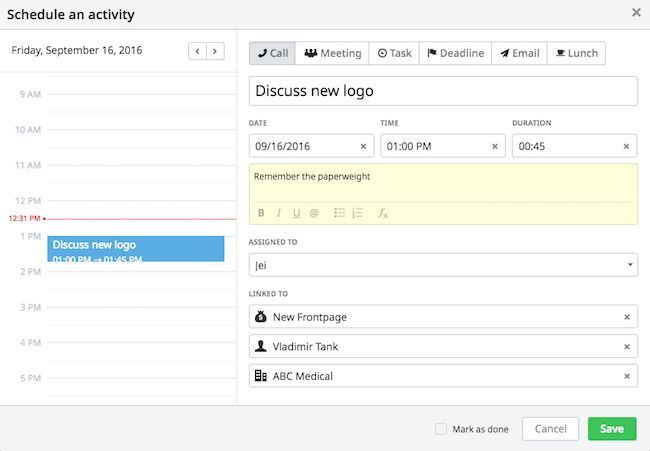Select the Discuss new logo calendar event
The image size is (650, 451).
tap(136, 249)
